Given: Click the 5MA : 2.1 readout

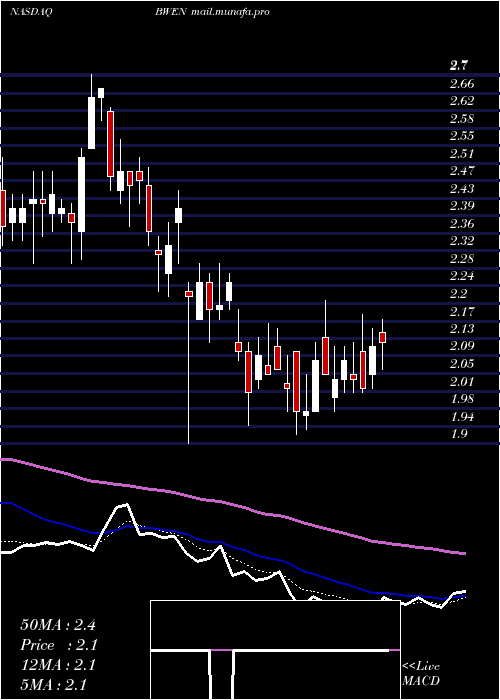Looking at the screenshot, I should (53, 685).
